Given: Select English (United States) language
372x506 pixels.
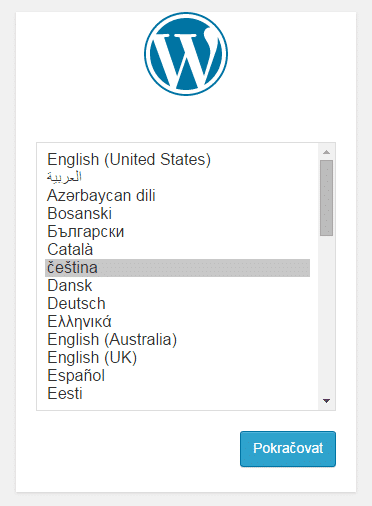Looking at the screenshot, I should (177, 159).
